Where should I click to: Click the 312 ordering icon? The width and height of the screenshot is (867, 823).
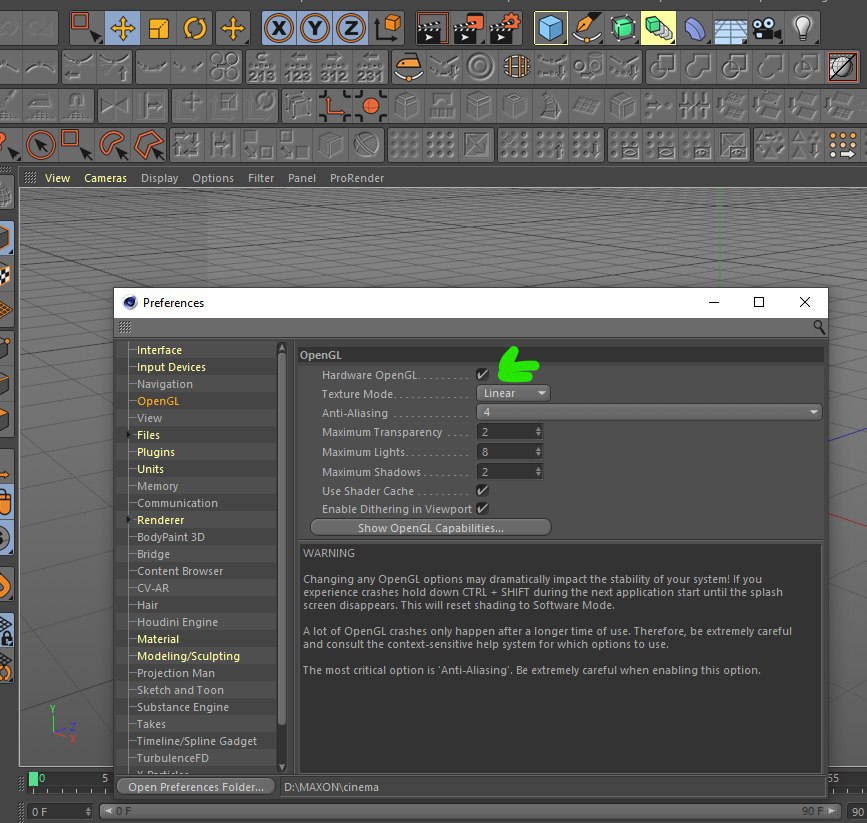(334, 67)
